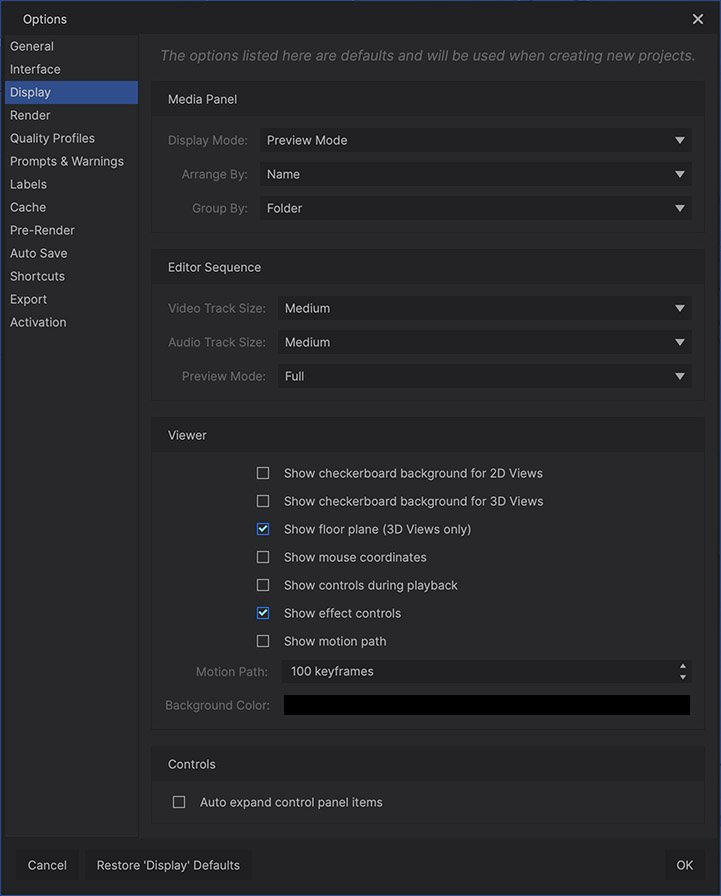Open the Group By Folder dropdown
Viewport: 721px width, 896px height.
(476, 209)
